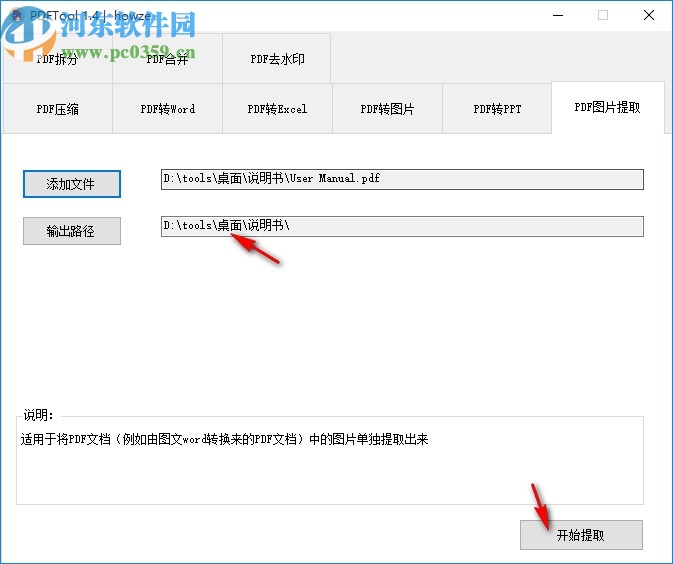Click the 输出路径 button
673x564 pixels.
point(72,231)
